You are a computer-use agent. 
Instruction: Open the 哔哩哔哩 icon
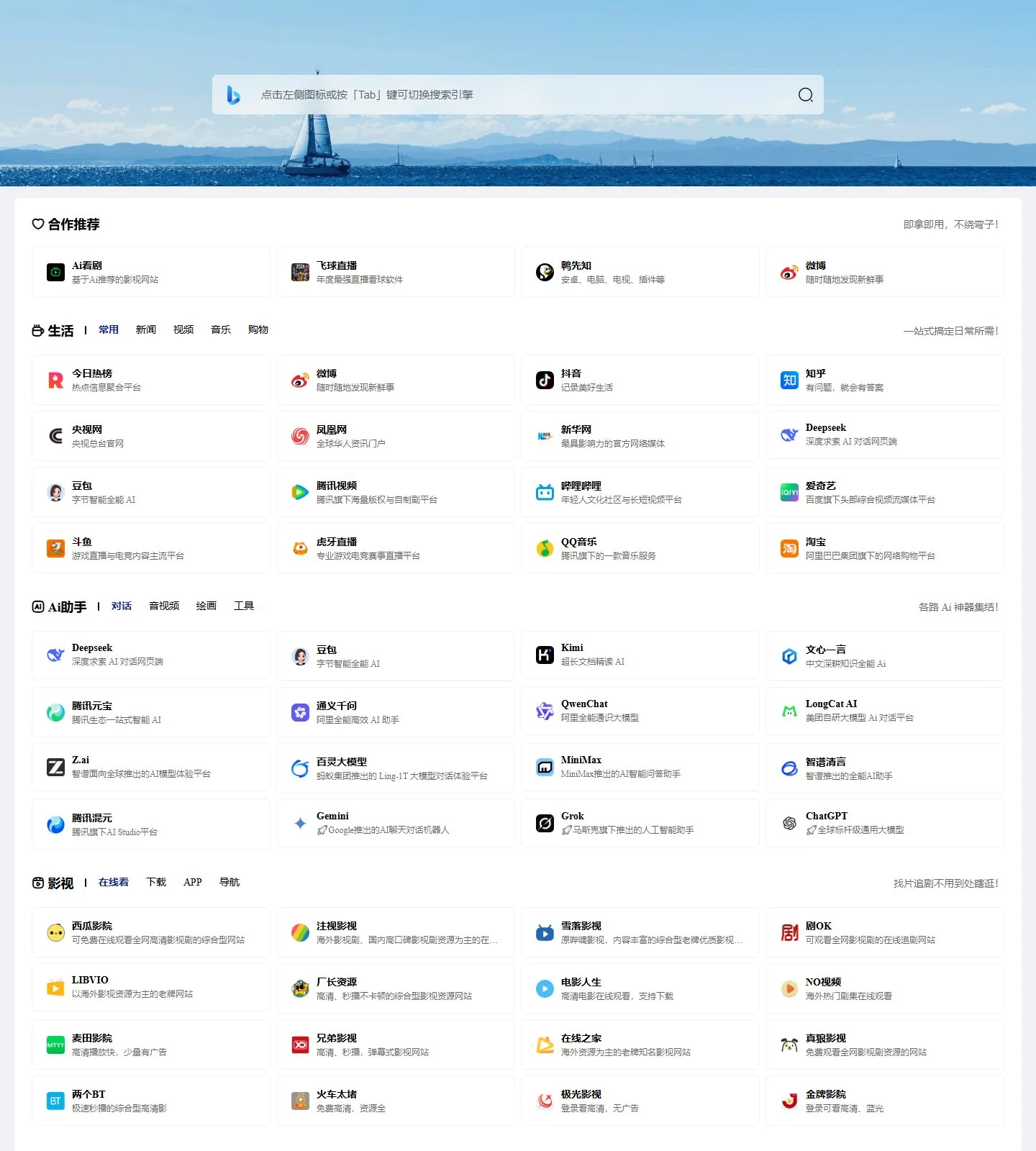point(545,492)
